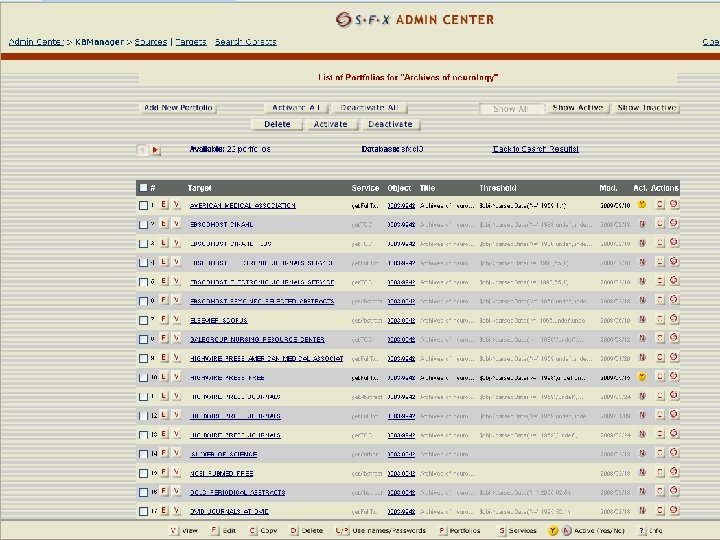Check the Highwire Press Free row checkbox
720x540 pixels.
(x=143, y=377)
